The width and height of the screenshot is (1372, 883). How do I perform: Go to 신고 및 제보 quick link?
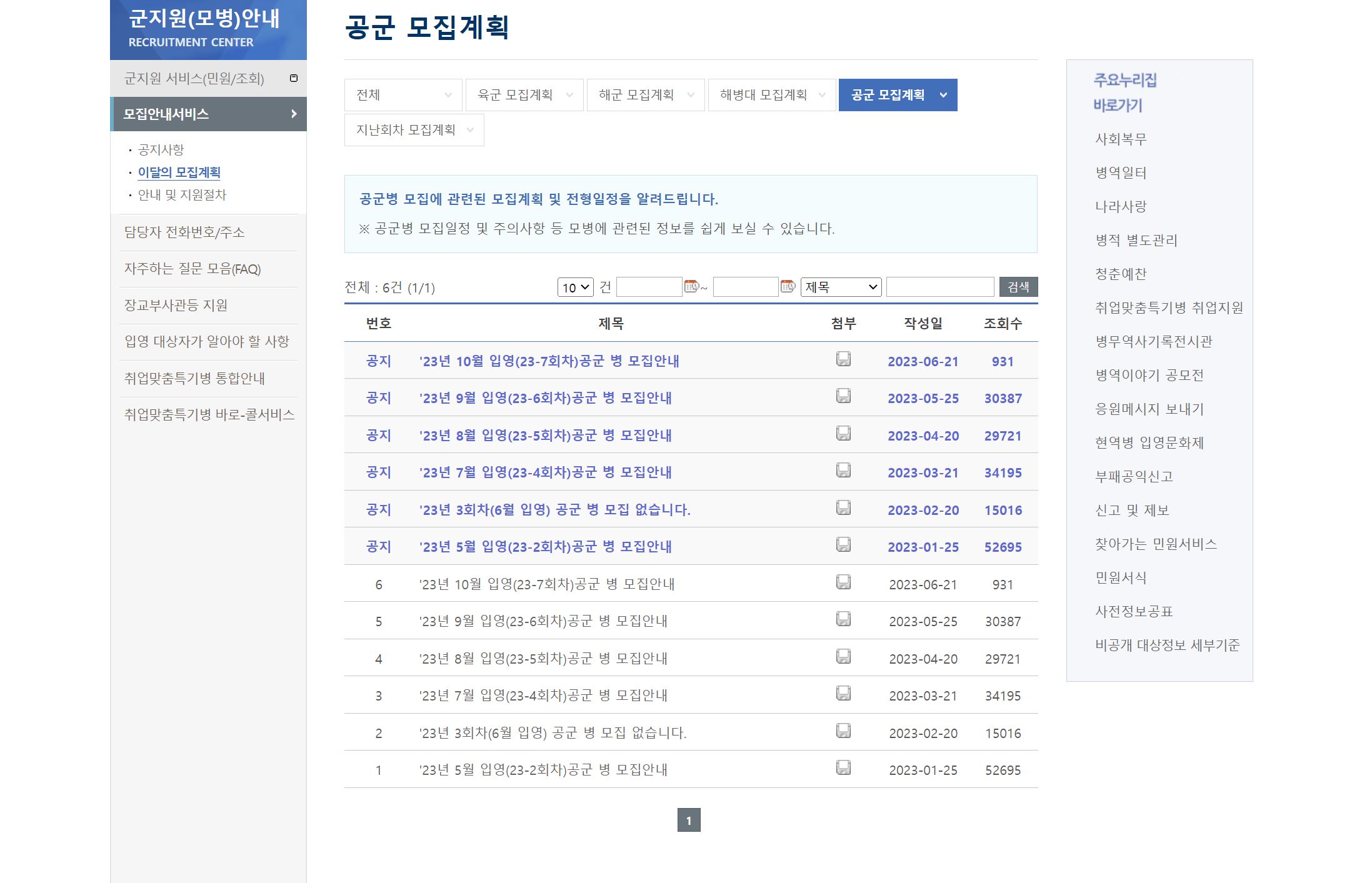[x=1132, y=511]
